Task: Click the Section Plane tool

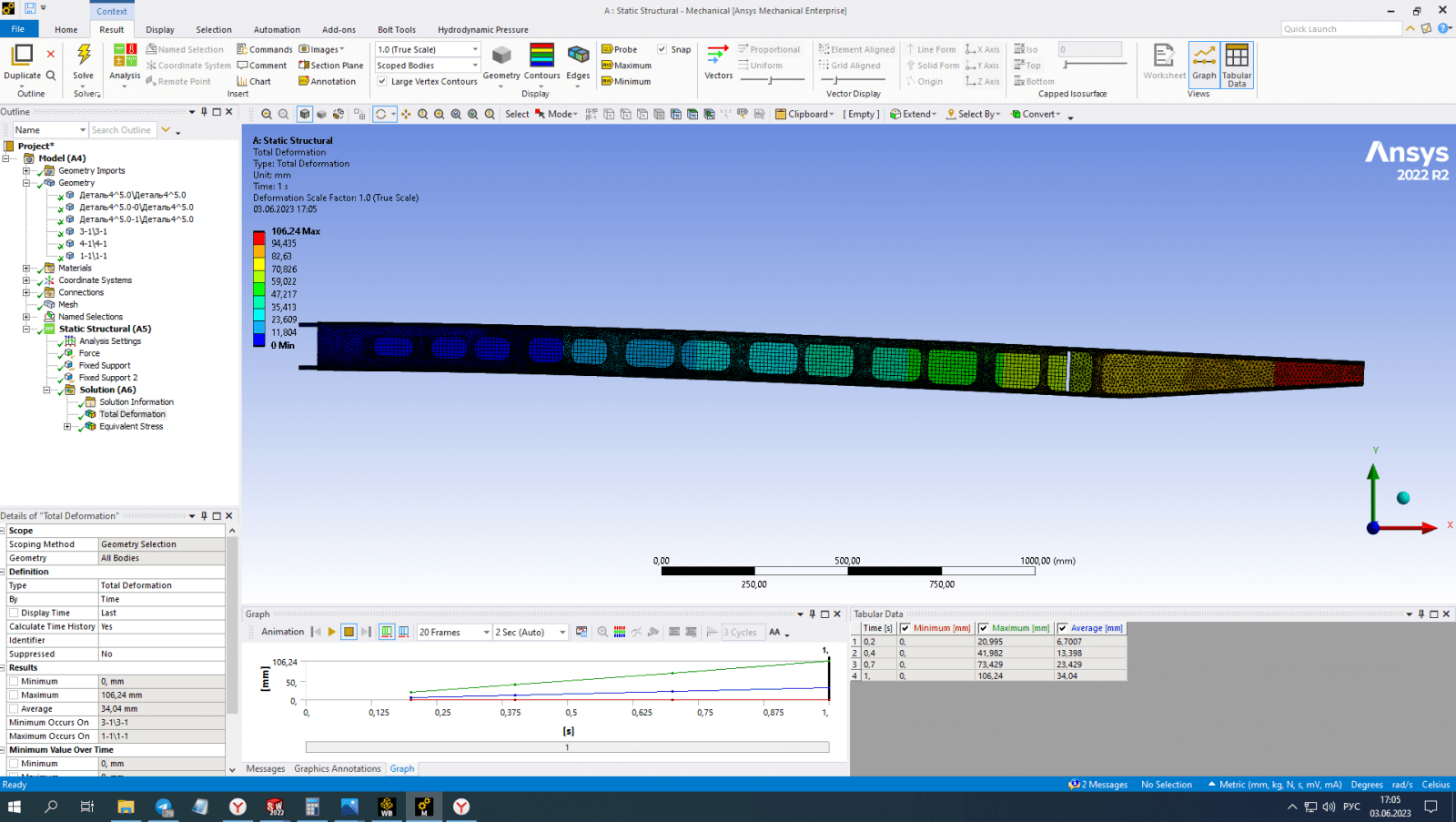Action: (x=331, y=66)
